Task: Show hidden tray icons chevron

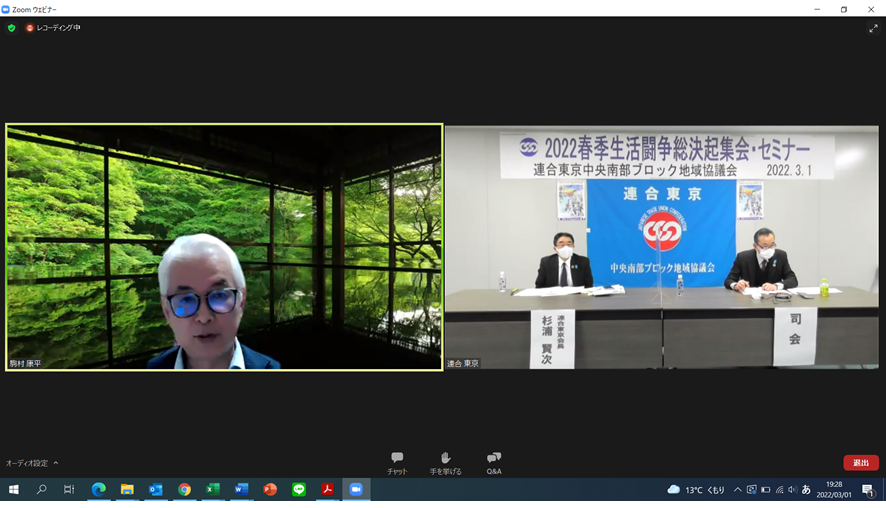Action: pos(737,490)
